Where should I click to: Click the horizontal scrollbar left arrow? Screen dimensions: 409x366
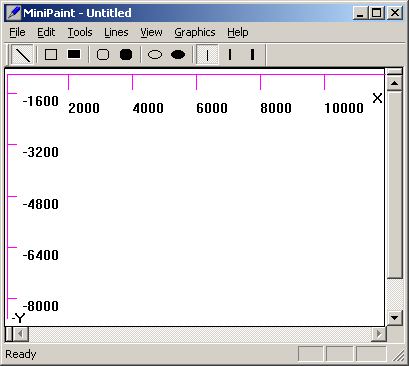[x=21, y=334]
